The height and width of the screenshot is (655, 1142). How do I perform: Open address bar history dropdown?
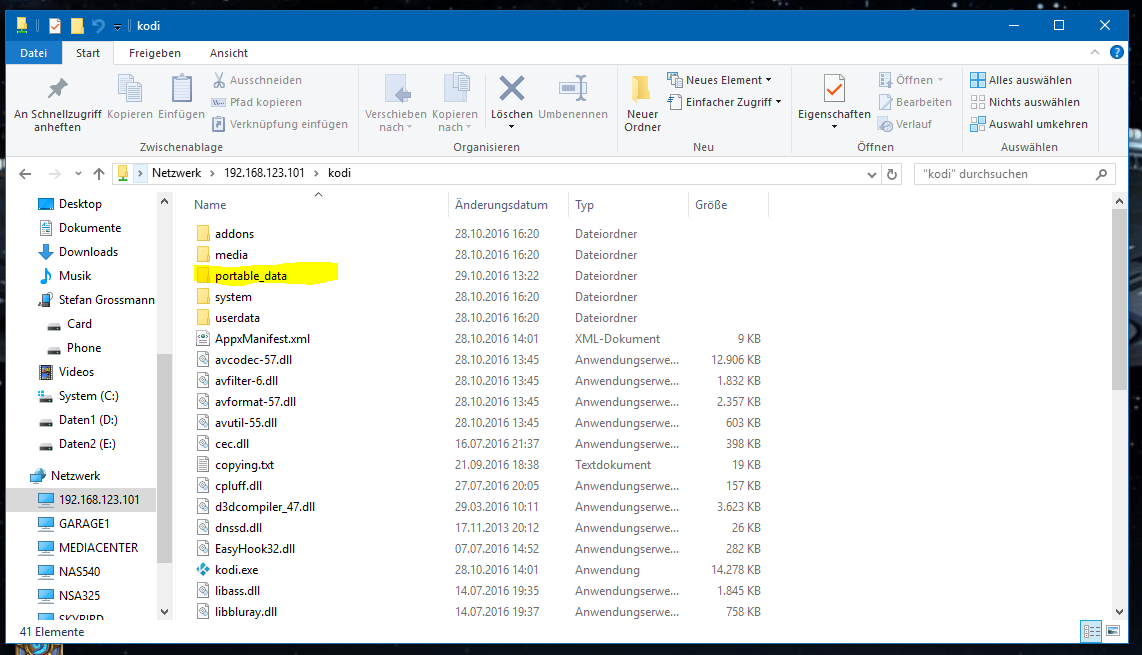[871, 174]
